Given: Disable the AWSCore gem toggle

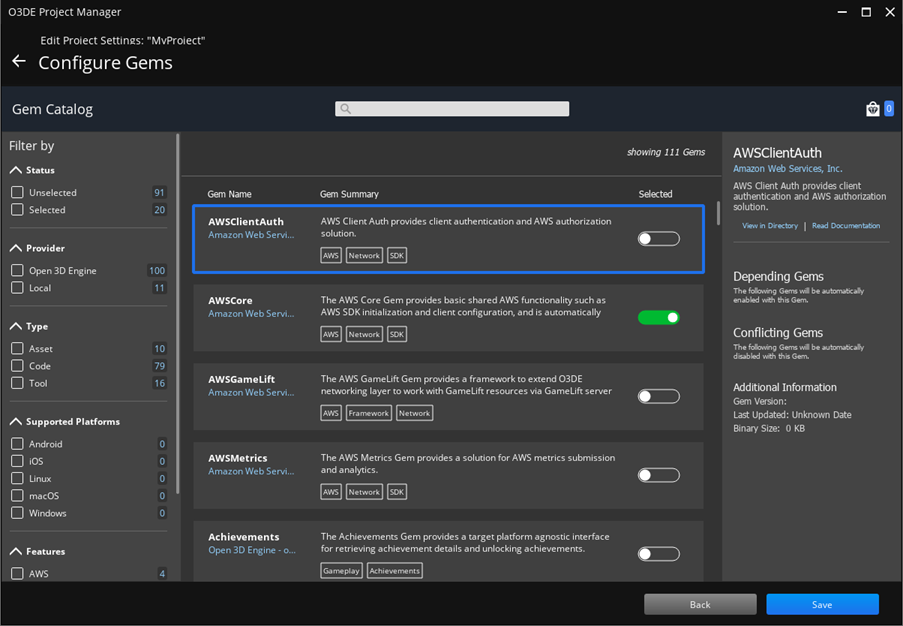Looking at the screenshot, I should coord(657,315).
